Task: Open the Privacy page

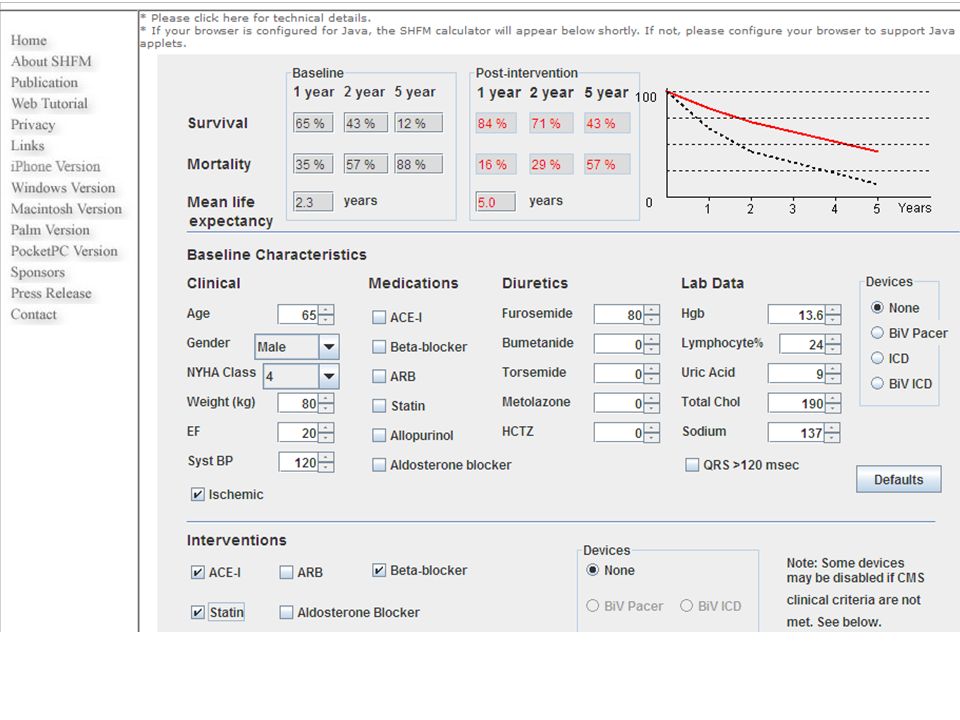Action: coord(33,125)
